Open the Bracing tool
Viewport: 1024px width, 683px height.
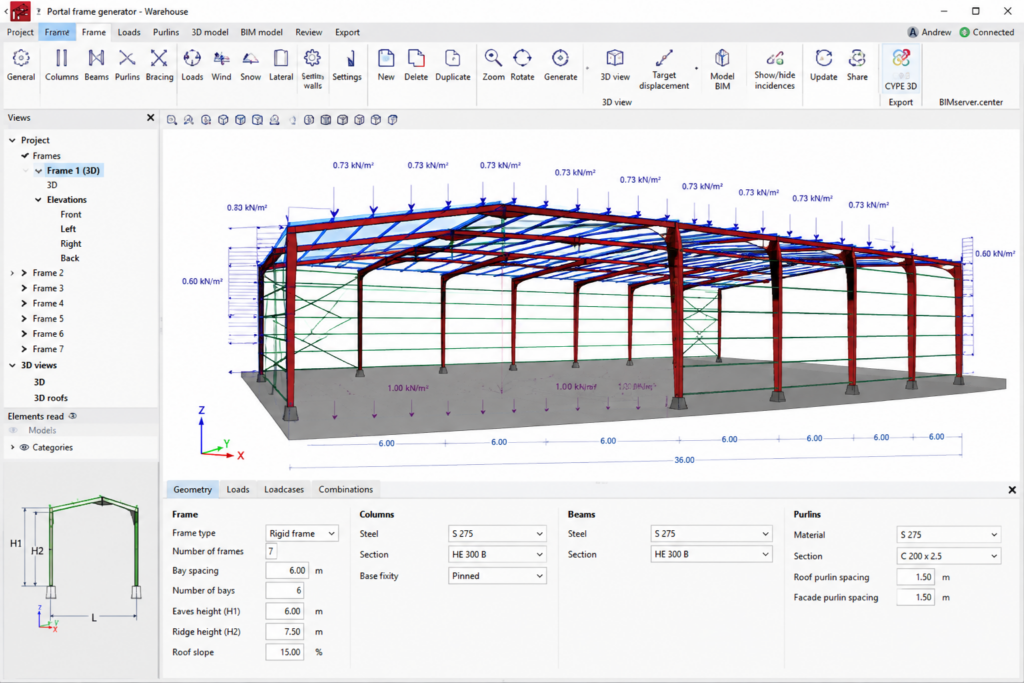[159, 65]
